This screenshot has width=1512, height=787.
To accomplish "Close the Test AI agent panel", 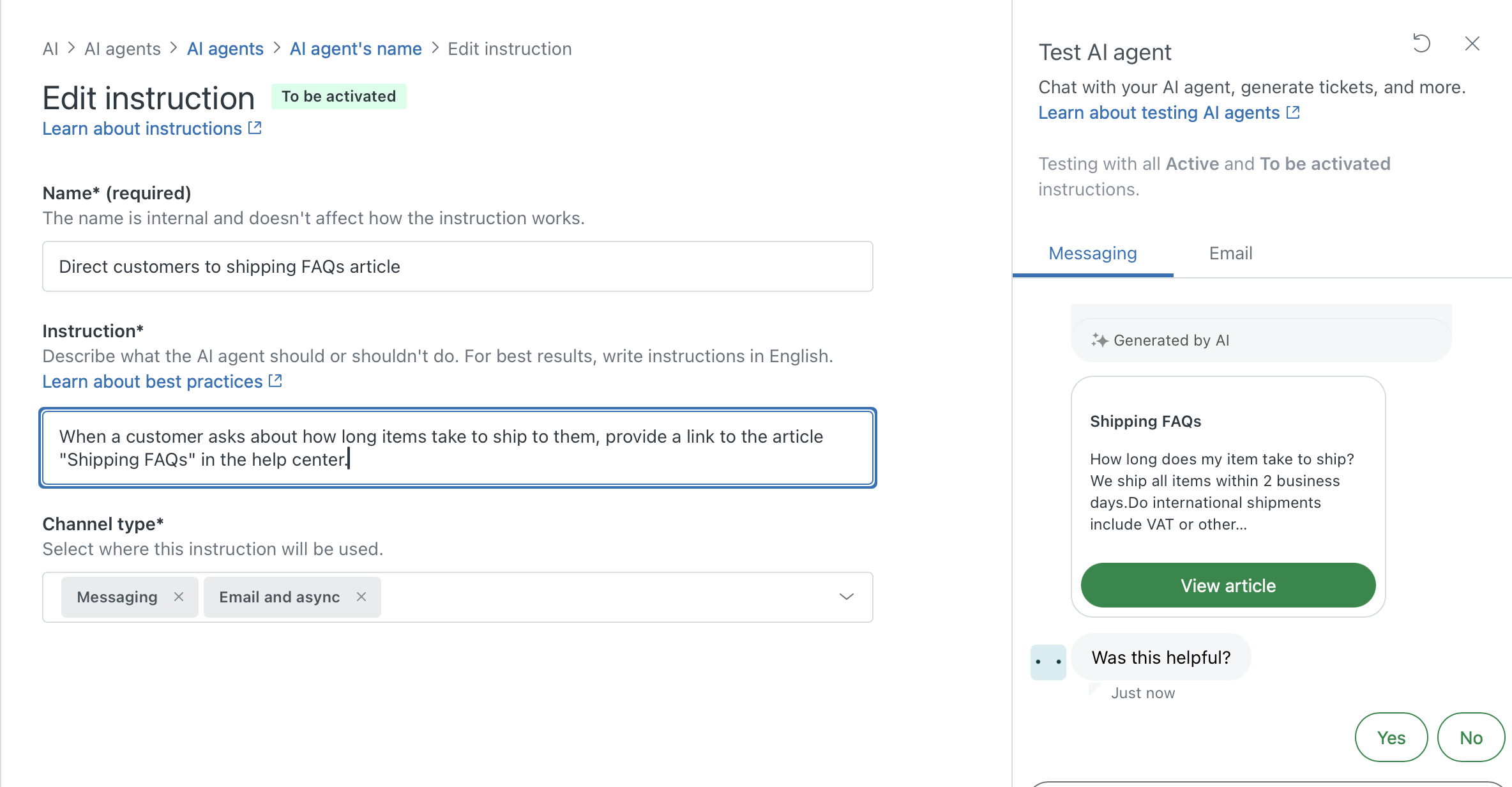I will [1472, 43].
